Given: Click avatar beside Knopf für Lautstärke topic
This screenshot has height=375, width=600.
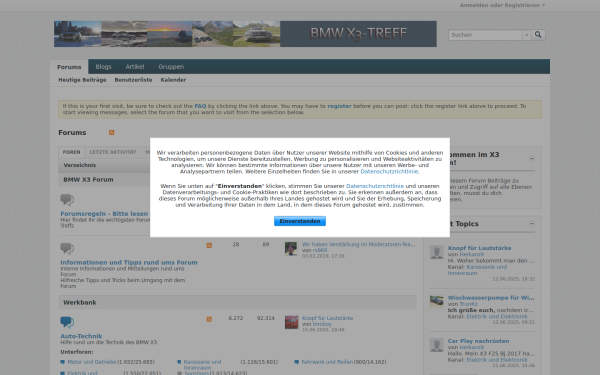Looking at the screenshot, I should tap(437, 252).
